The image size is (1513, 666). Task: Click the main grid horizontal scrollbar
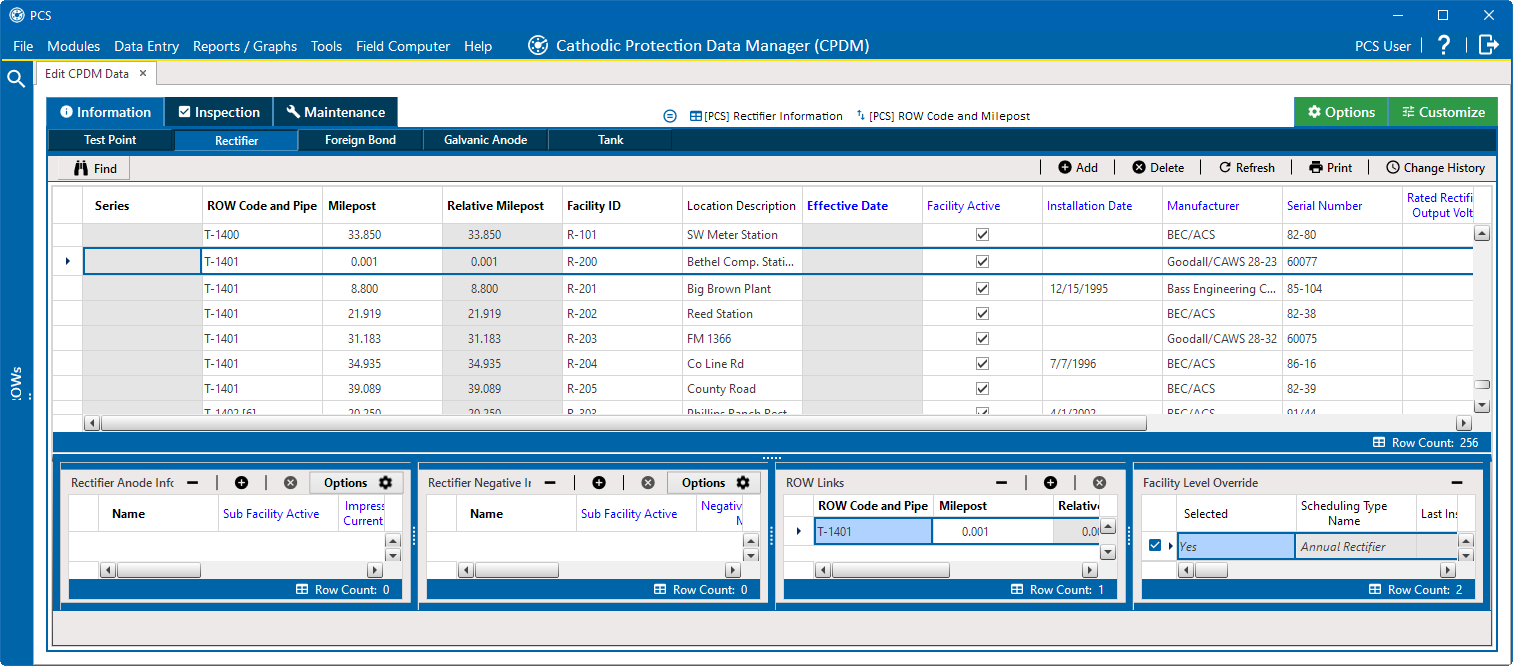623,423
